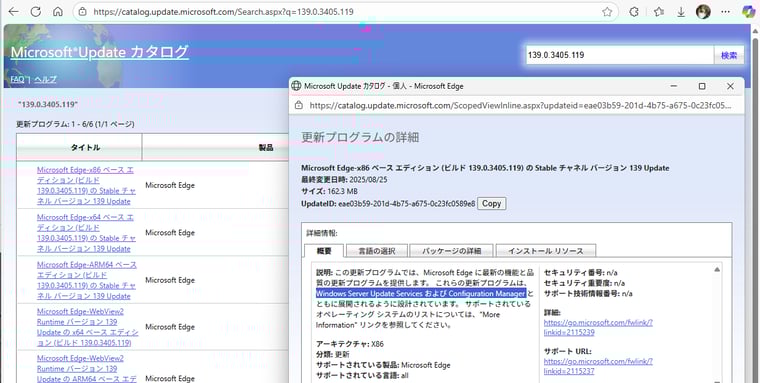Click the main page scrollbar up arrow

(755, 30)
